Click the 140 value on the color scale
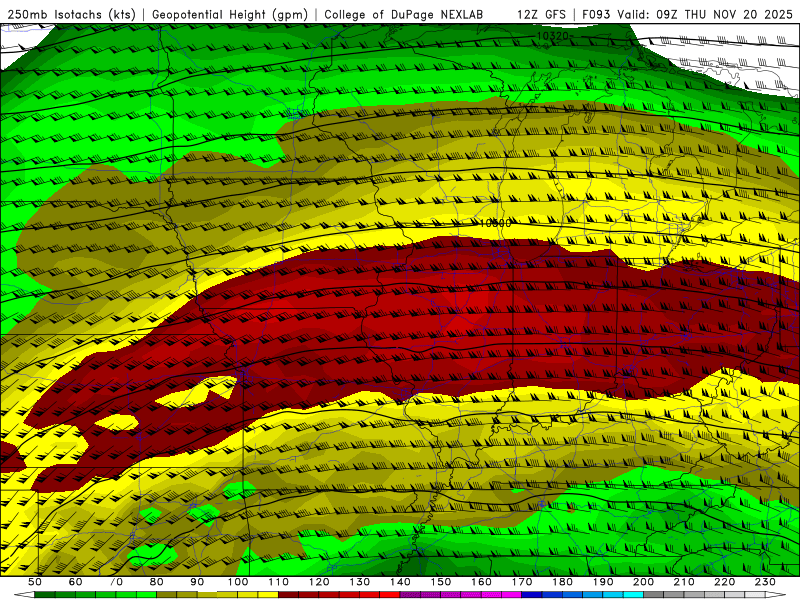This screenshot has height=600, width=800. [400, 582]
